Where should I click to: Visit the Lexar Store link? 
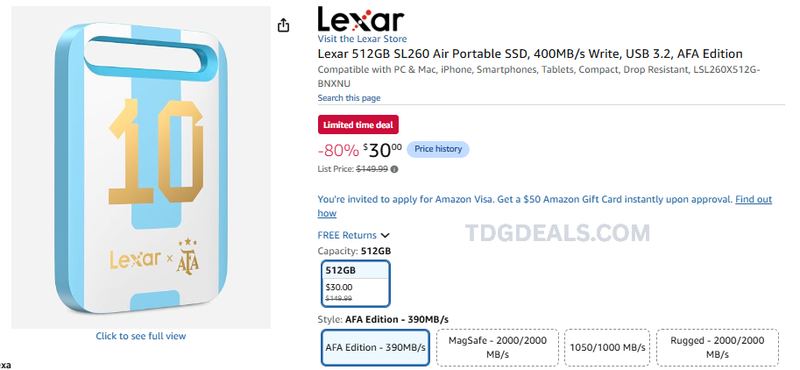362,39
